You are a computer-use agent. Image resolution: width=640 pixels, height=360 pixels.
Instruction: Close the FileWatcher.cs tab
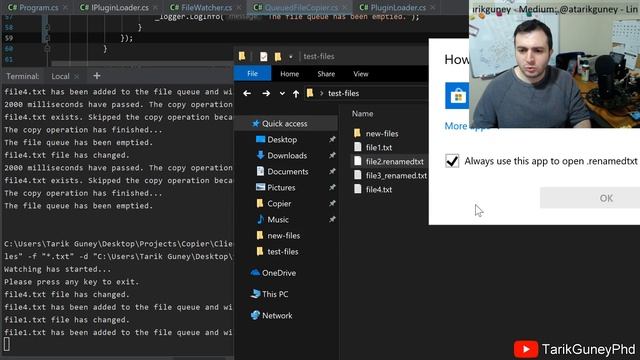pyautogui.click(x=239, y=8)
